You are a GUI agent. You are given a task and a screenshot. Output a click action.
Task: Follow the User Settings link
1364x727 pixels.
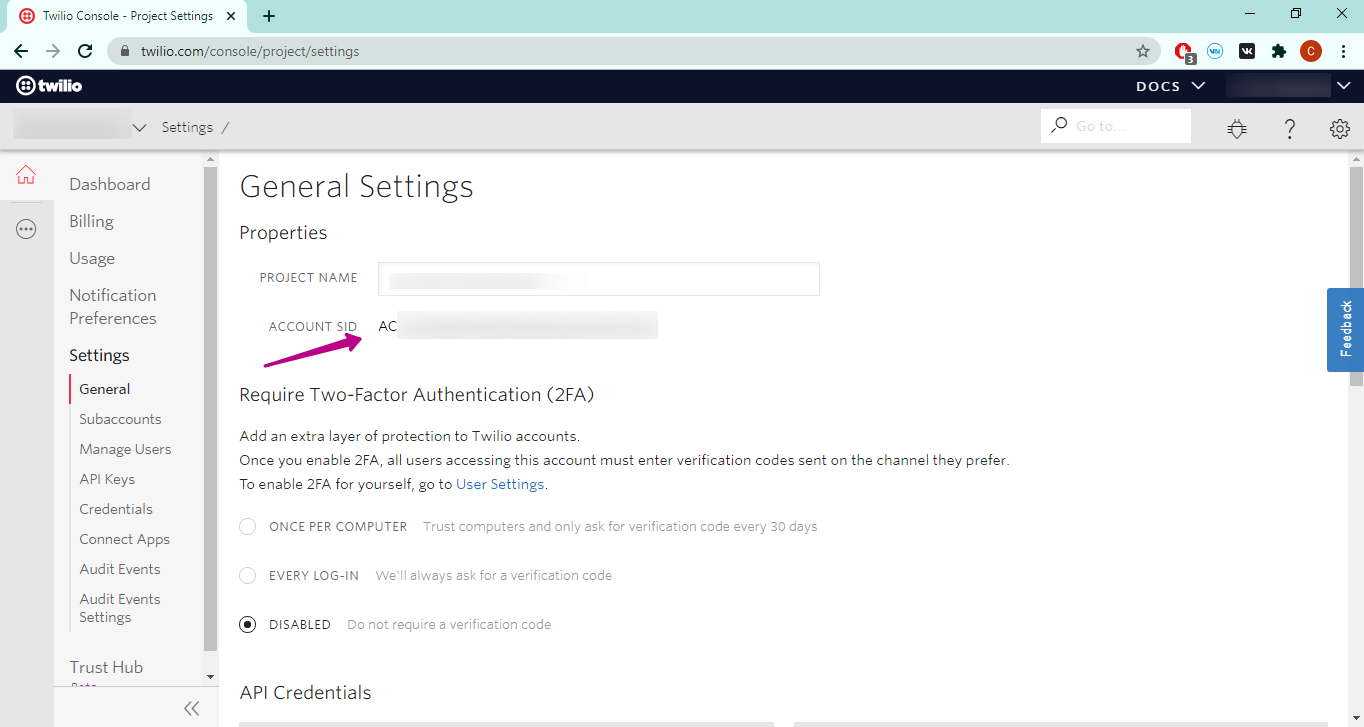(x=500, y=484)
